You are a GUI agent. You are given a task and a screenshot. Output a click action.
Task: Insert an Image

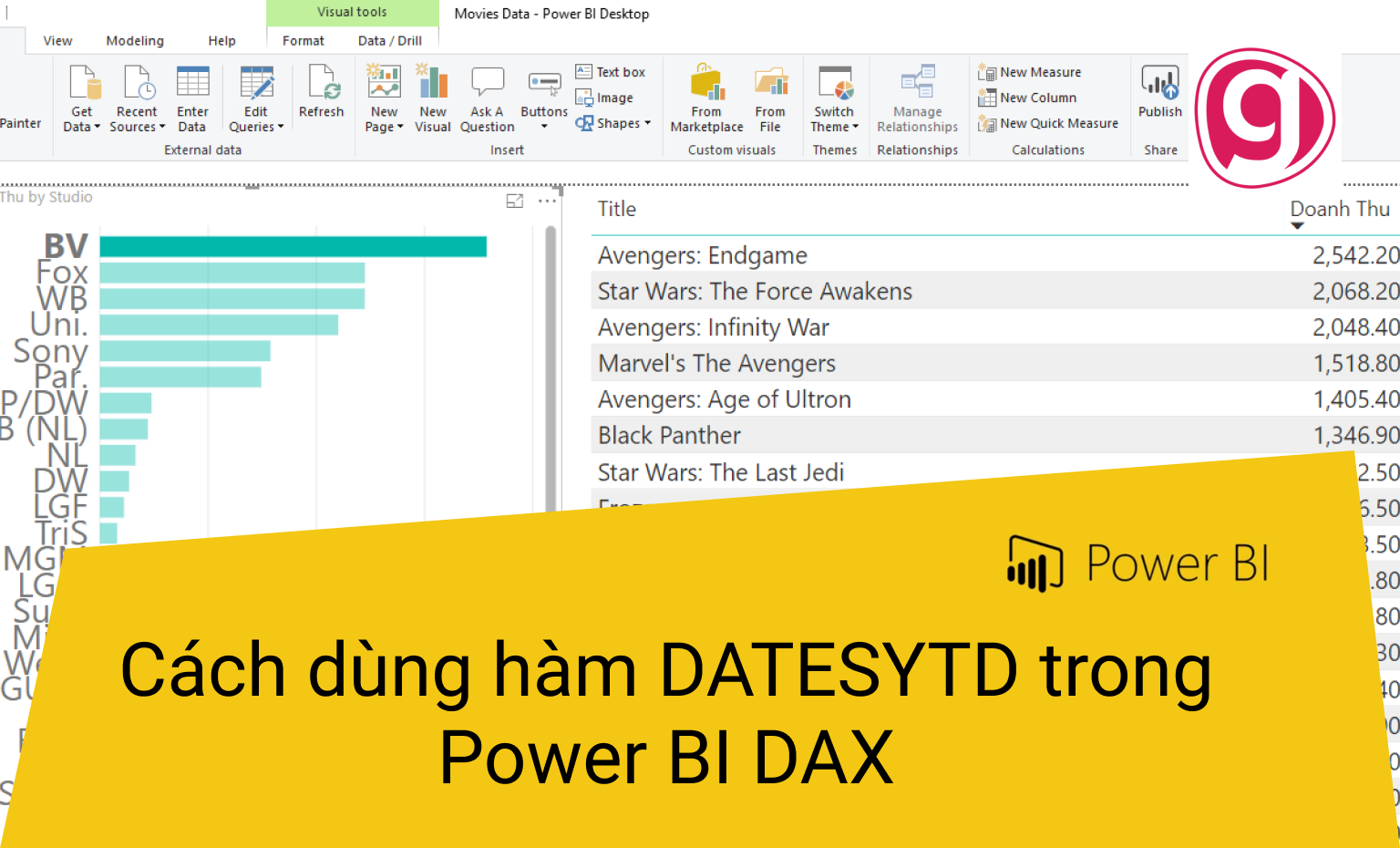604,98
